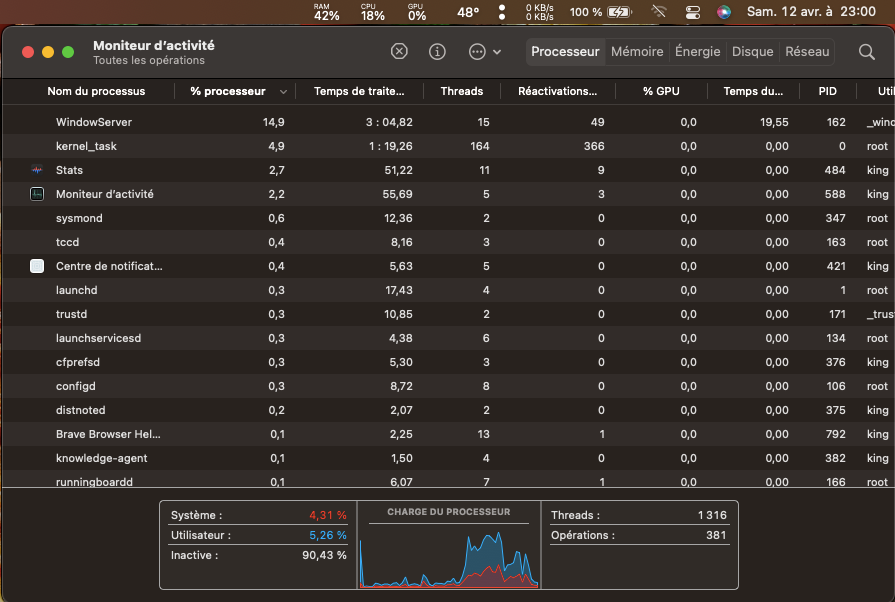Open the Disque tab
The image size is (895, 602).
click(x=752, y=52)
